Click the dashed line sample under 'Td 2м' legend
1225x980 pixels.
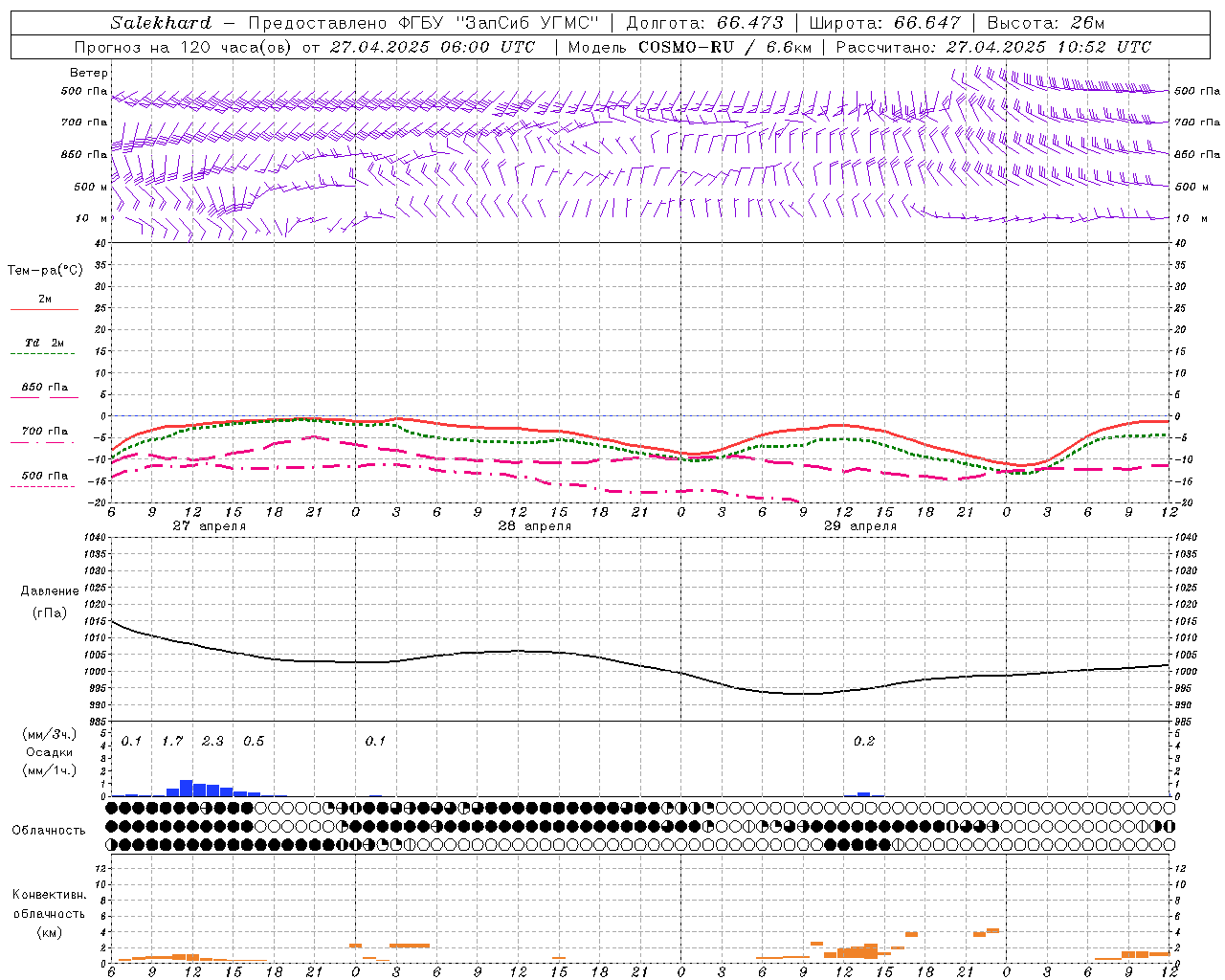(42, 354)
